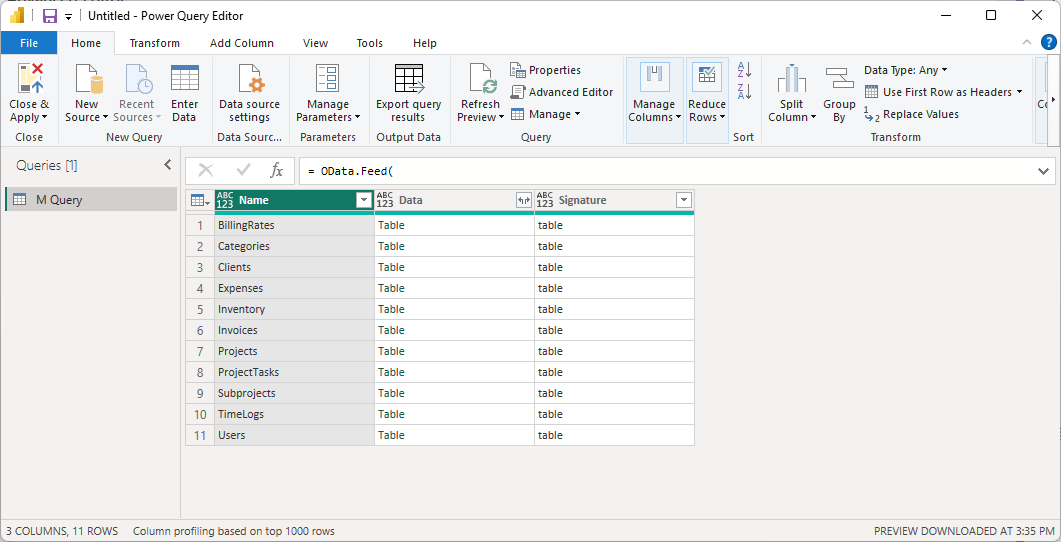Click the Close & Apply icon

30,78
